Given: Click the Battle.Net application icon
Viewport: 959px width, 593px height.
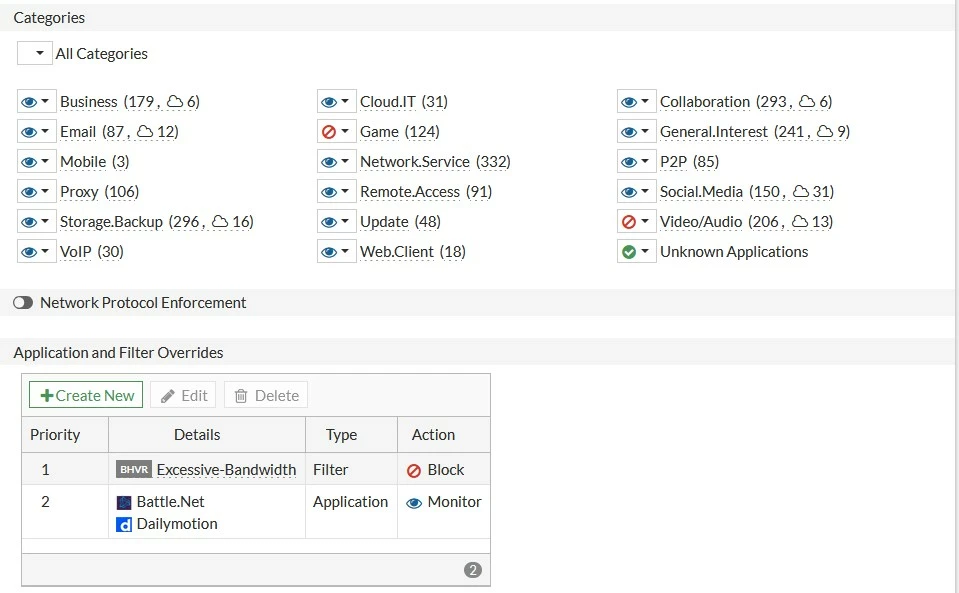Looking at the screenshot, I should [124, 503].
